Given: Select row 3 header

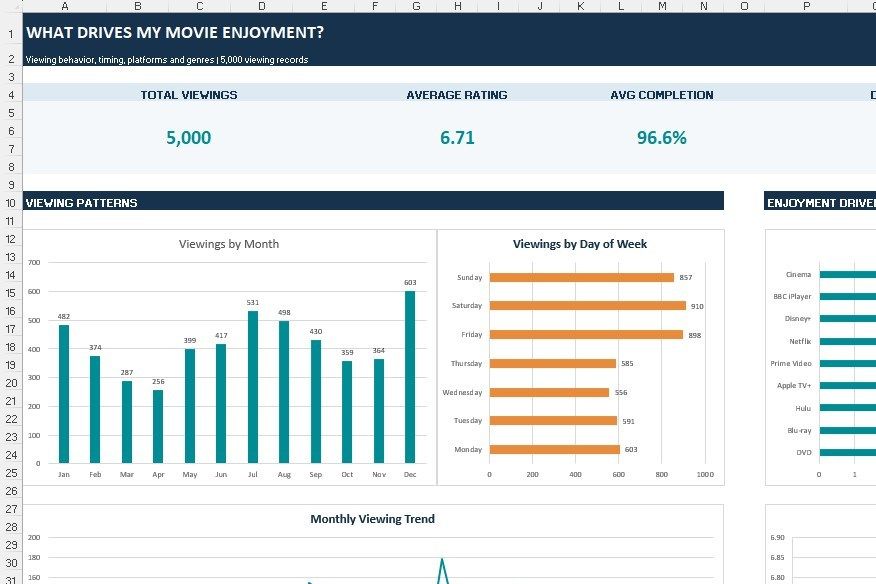Looking at the screenshot, I should pos(11,77).
